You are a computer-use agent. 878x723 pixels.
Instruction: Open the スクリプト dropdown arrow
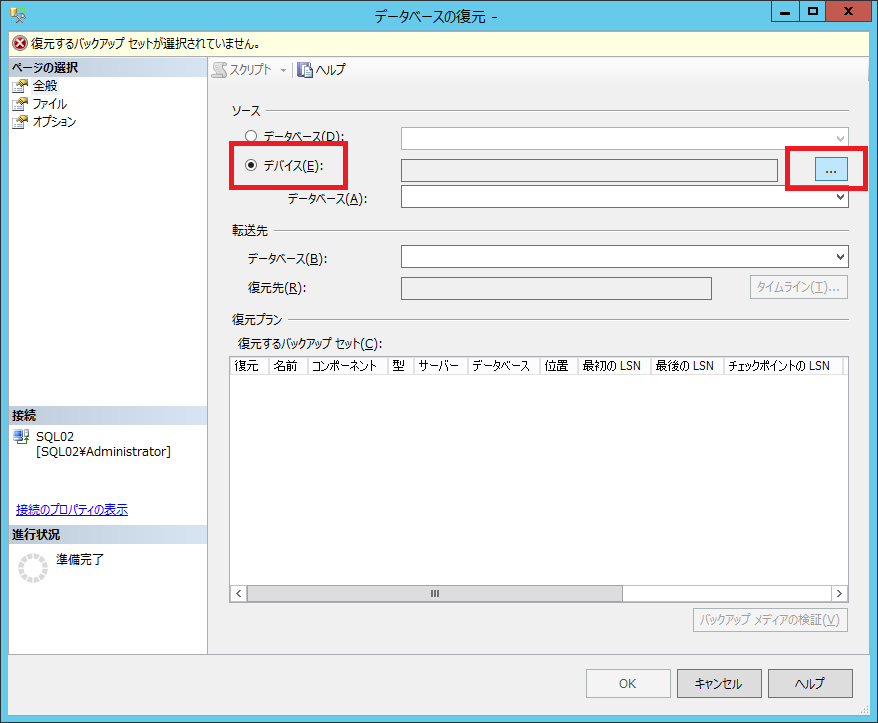283,70
